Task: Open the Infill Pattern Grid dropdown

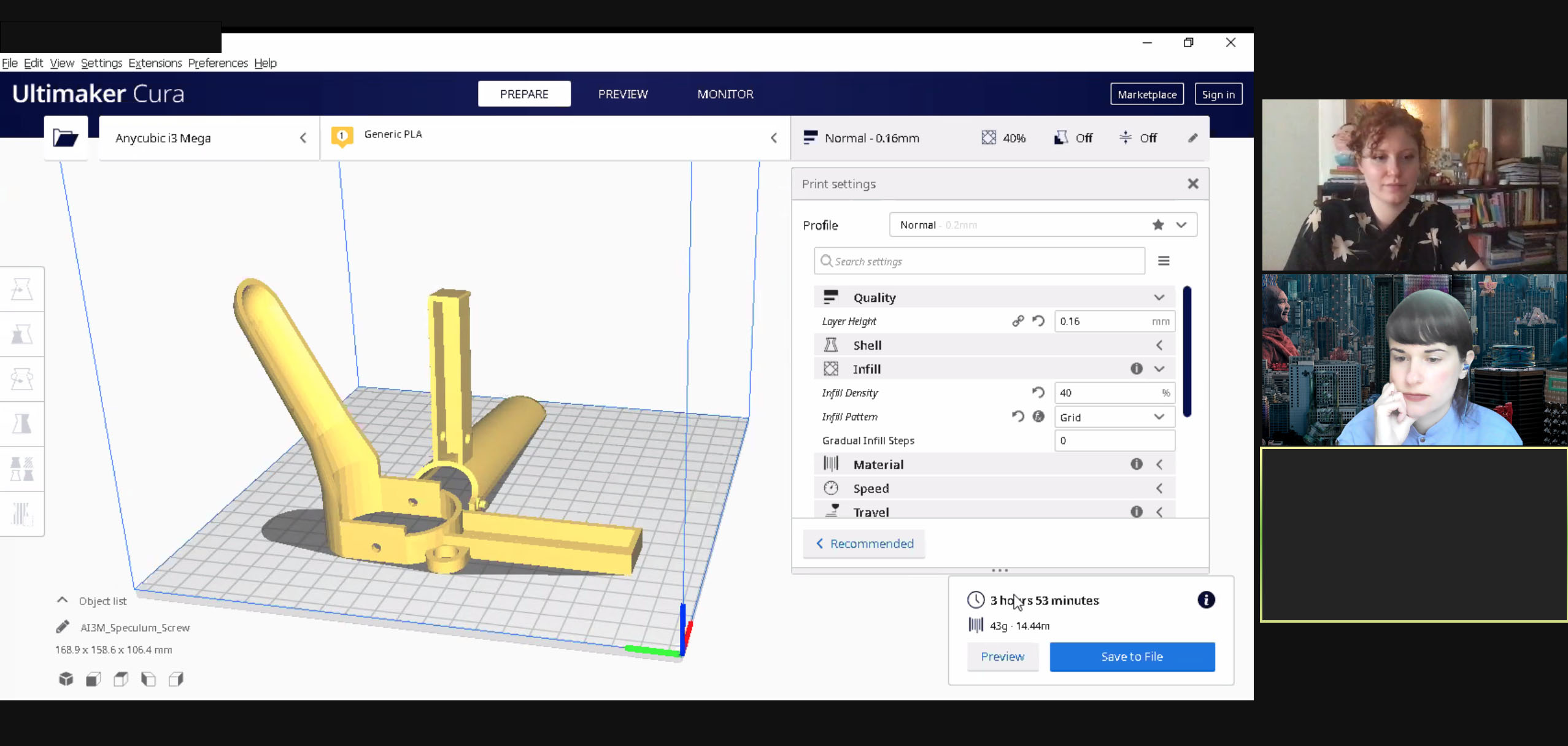Action: (1113, 417)
